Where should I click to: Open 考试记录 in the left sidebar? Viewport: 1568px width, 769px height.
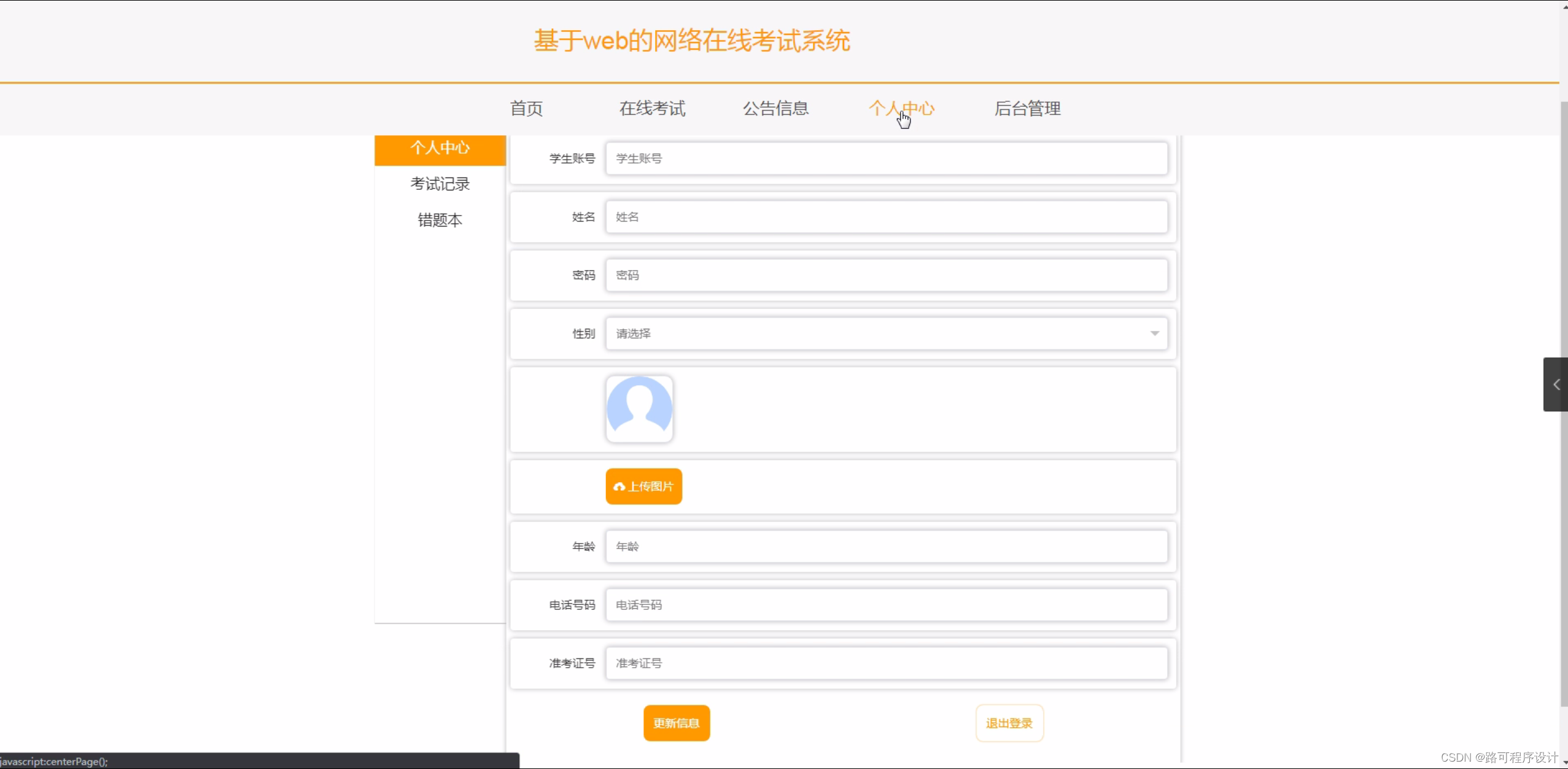point(440,184)
